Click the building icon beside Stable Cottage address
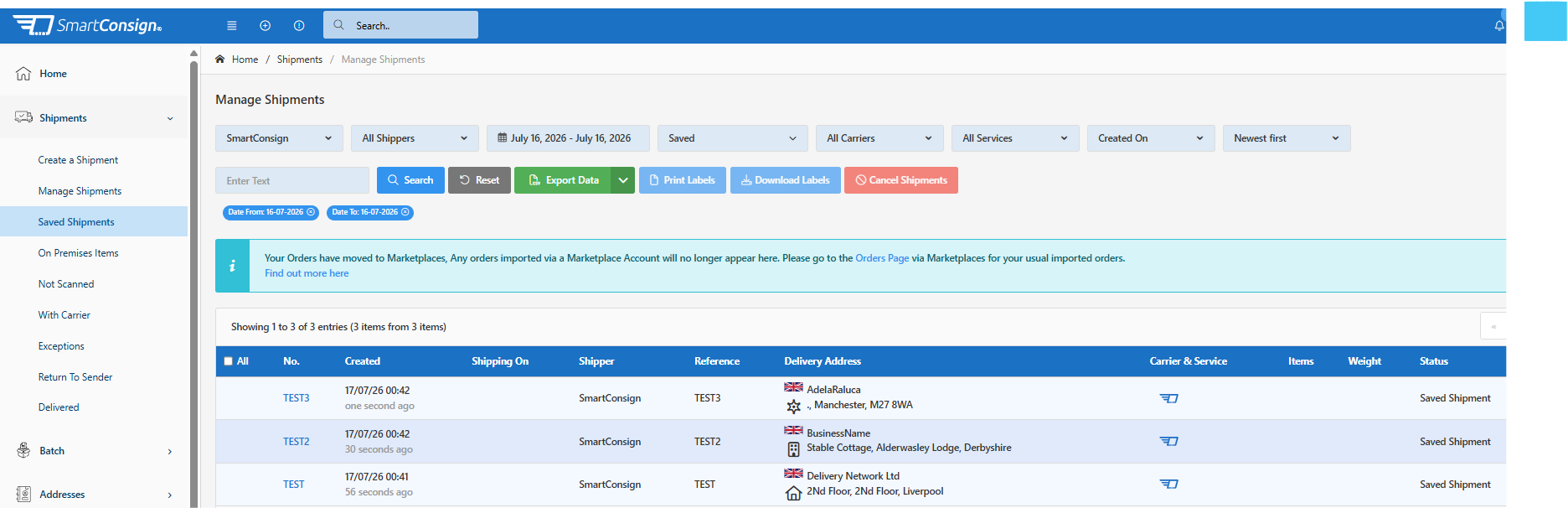Viewport: 1568px width, 508px height. (x=793, y=449)
